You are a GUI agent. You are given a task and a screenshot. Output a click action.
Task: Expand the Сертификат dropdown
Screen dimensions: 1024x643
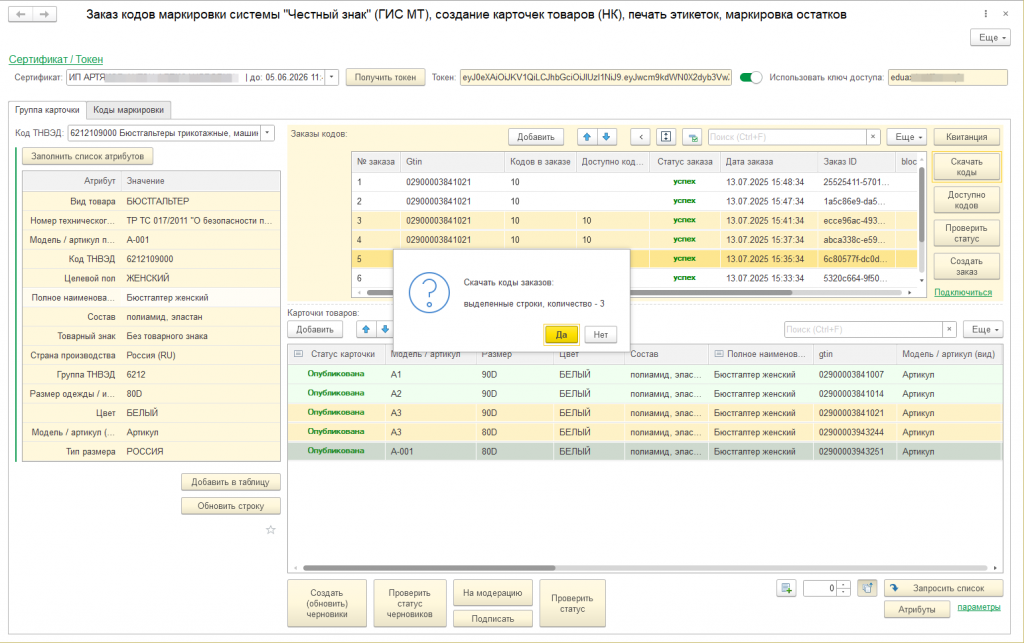tap(332, 77)
